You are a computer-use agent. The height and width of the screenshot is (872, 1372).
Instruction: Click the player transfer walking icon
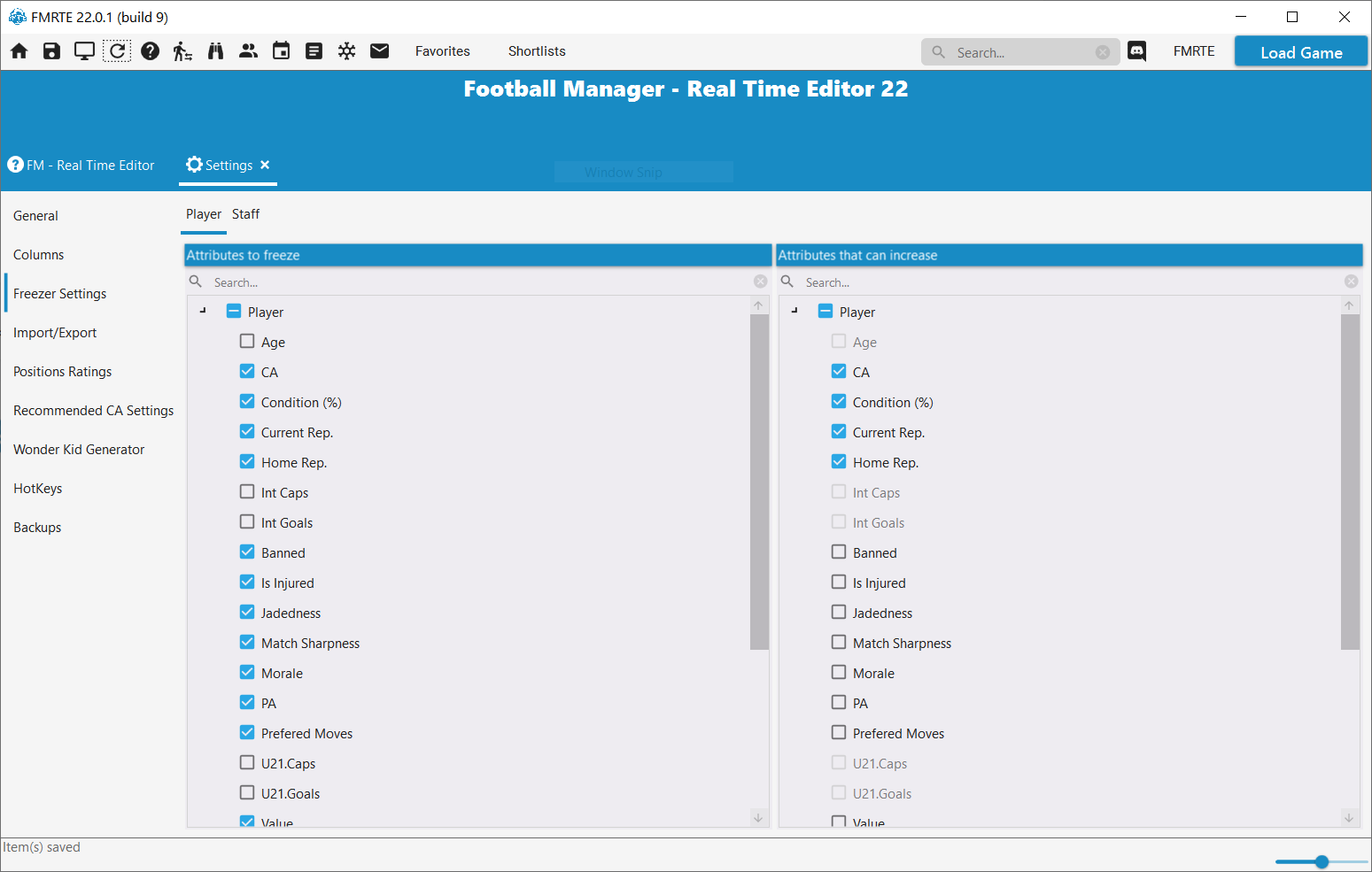coord(182,51)
